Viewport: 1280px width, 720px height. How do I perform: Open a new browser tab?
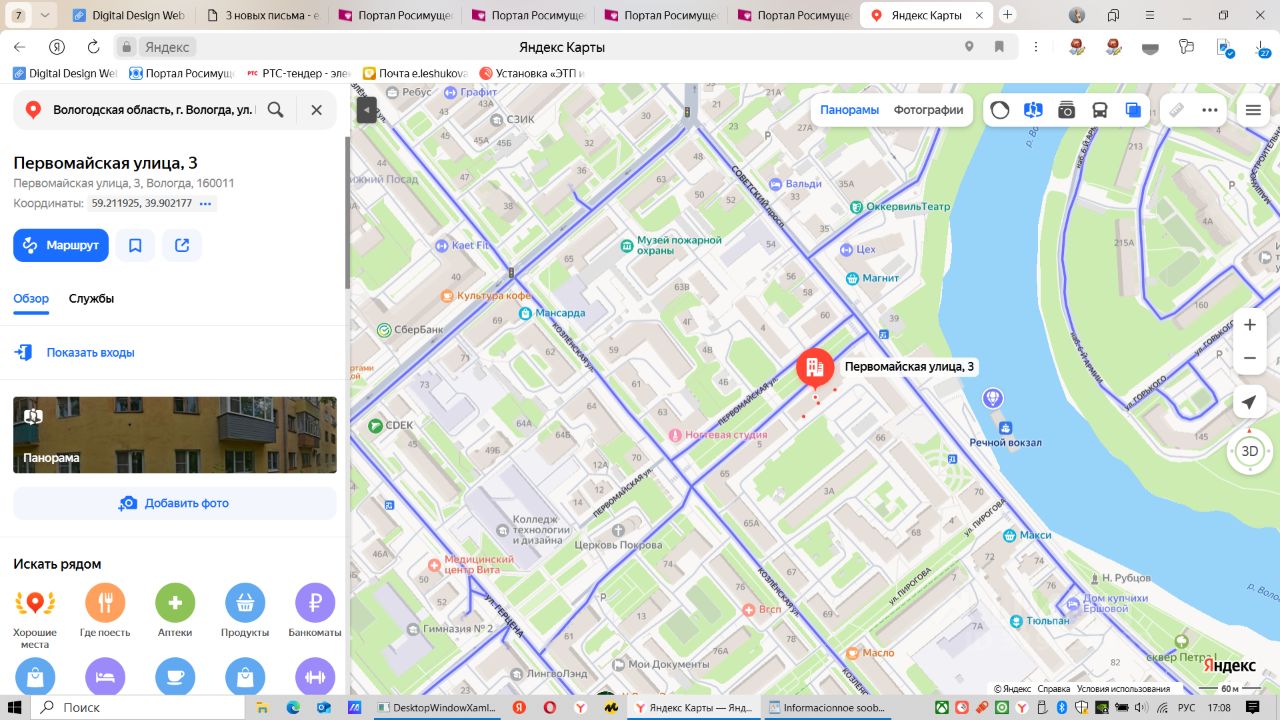coord(1008,15)
